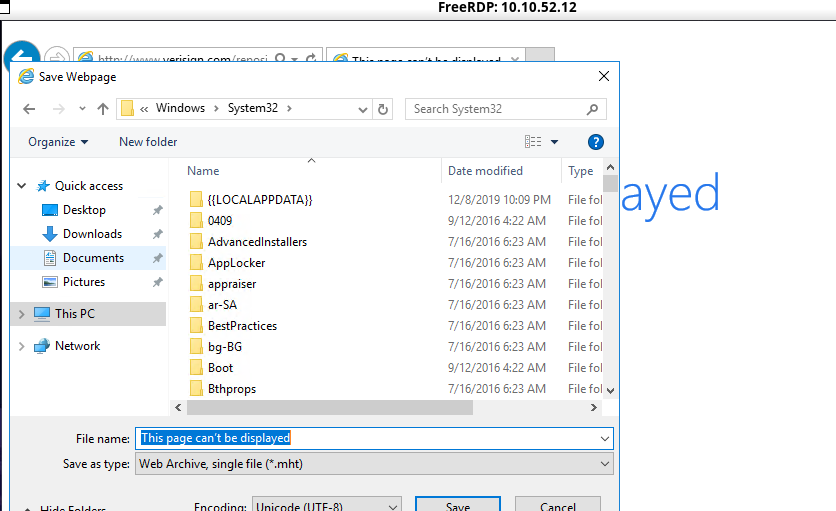Expand the This PC tree node
The image size is (836, 511).
coord(21,314)
